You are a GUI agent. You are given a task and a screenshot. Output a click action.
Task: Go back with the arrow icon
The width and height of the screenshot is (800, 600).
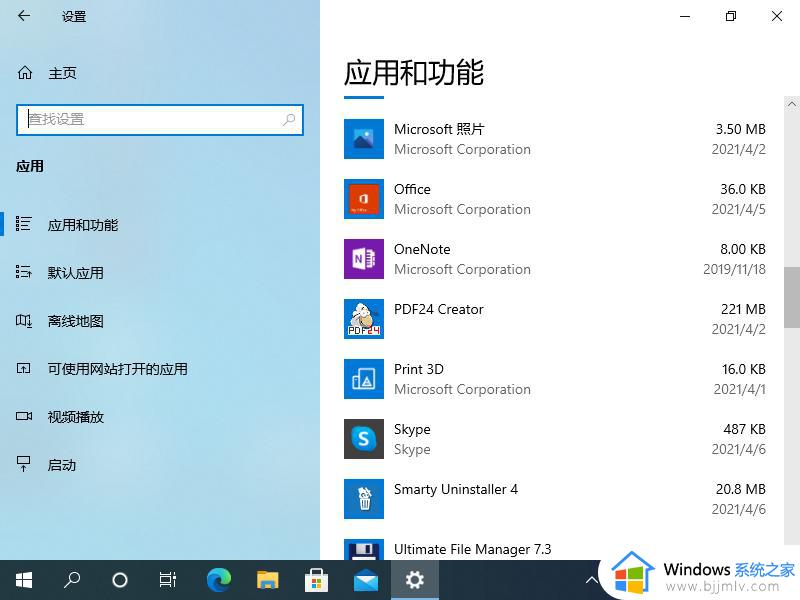[24, 16]
